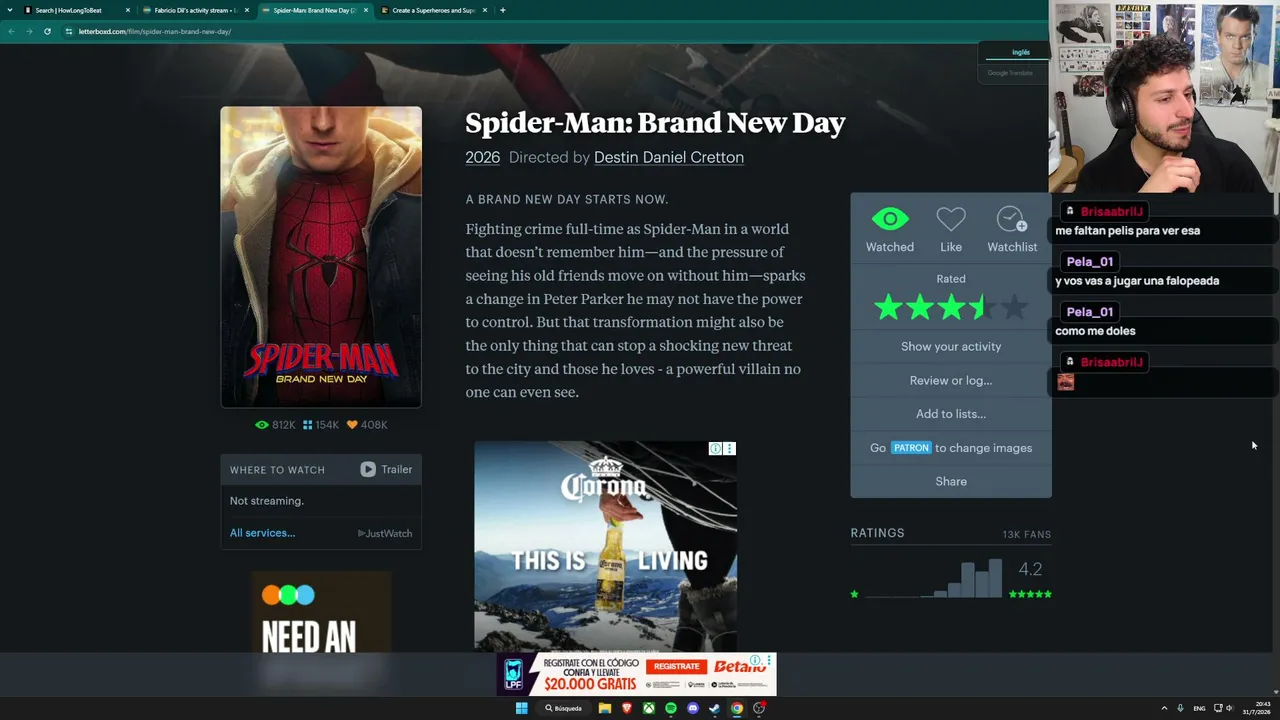Viewport: 1280px width, 720px height.
Task: Open the 408K likes count
Action: click(x=366, y=425)
